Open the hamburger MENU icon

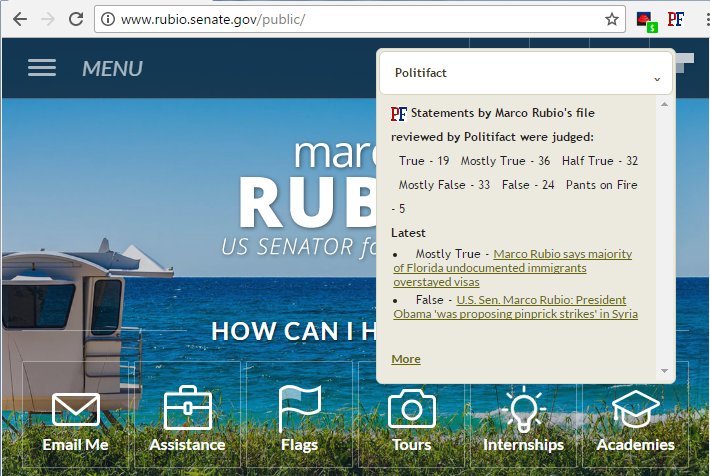click(x=42, y=68)
